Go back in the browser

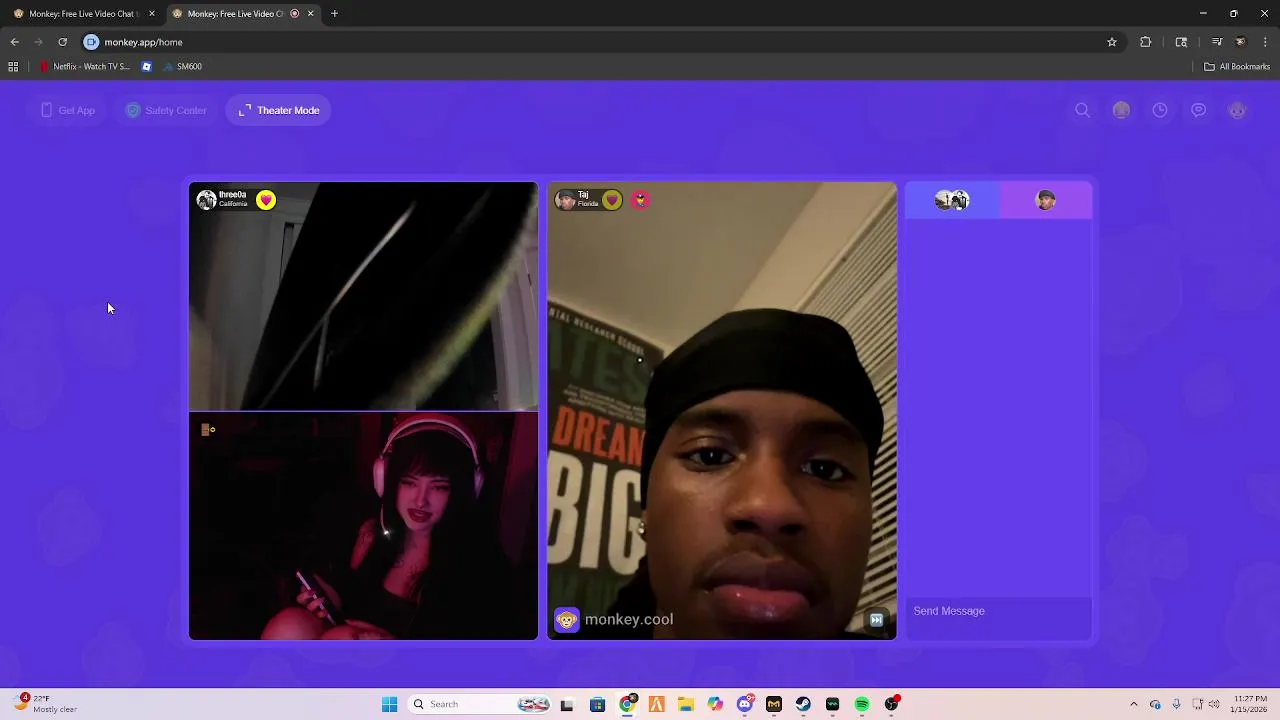pos(14,42)
